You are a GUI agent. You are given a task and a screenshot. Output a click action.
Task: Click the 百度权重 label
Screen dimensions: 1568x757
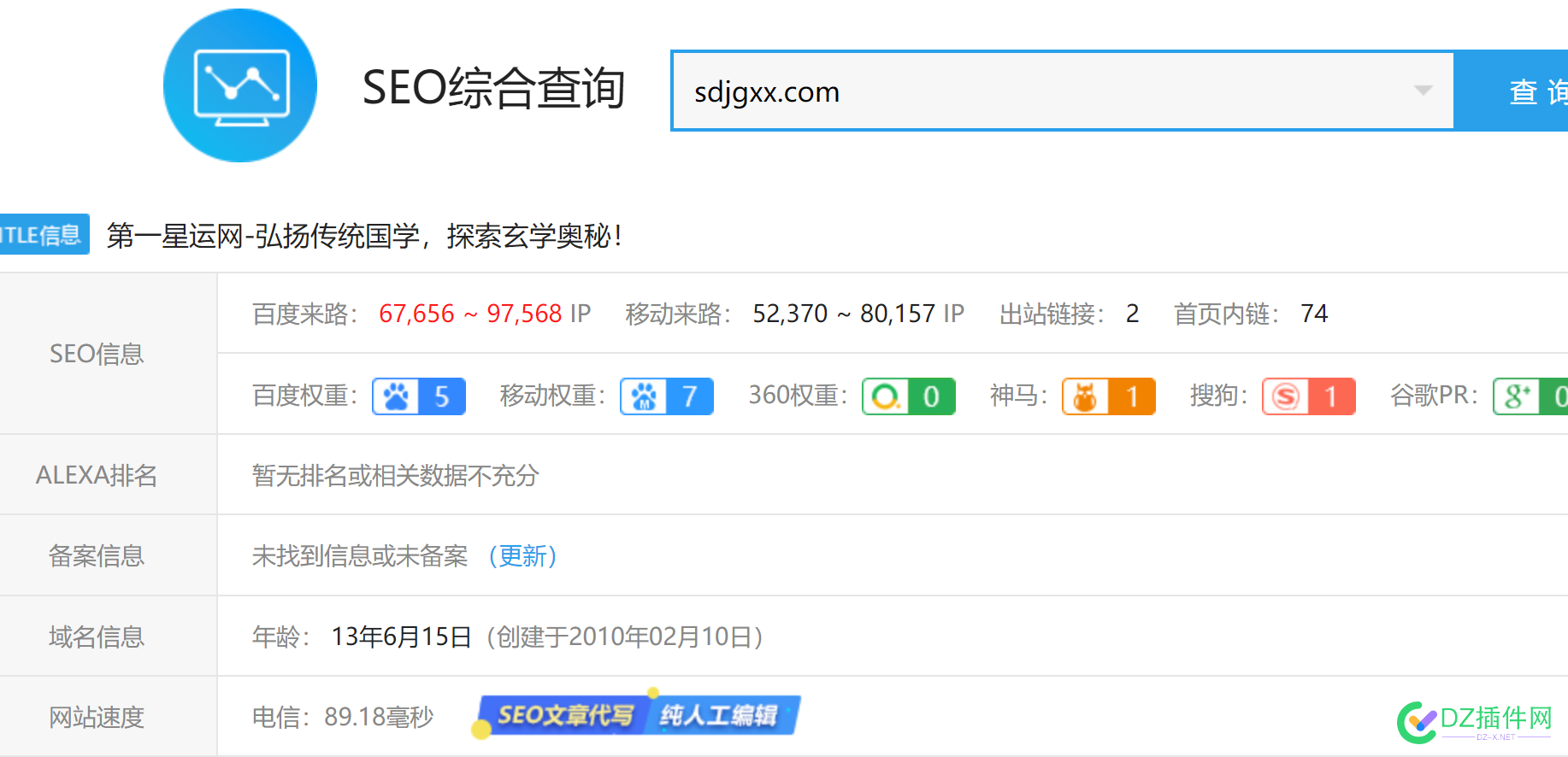pos(305,396)
